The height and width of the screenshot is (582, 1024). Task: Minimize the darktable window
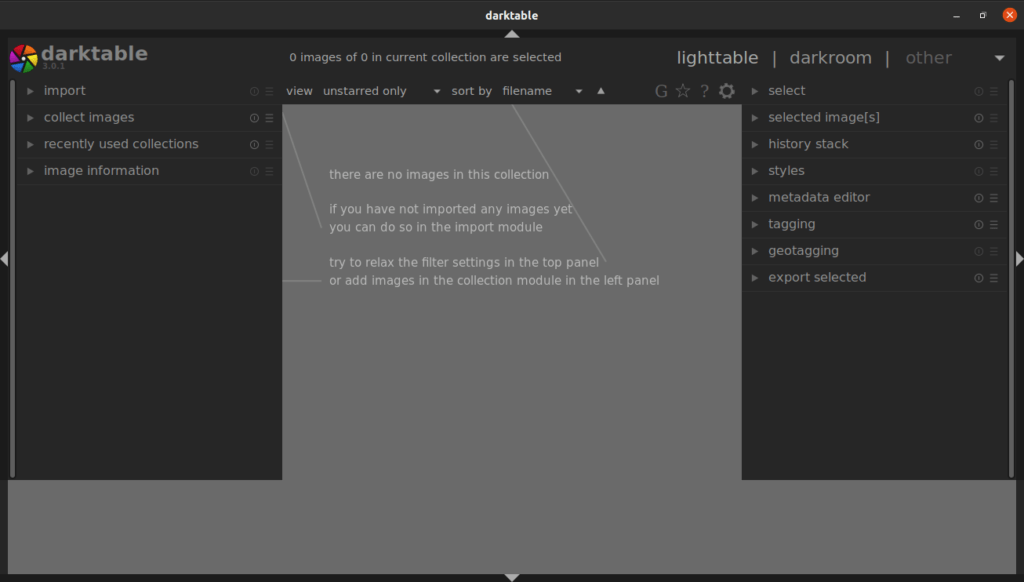pyautogui.click(x=957, y=15)
